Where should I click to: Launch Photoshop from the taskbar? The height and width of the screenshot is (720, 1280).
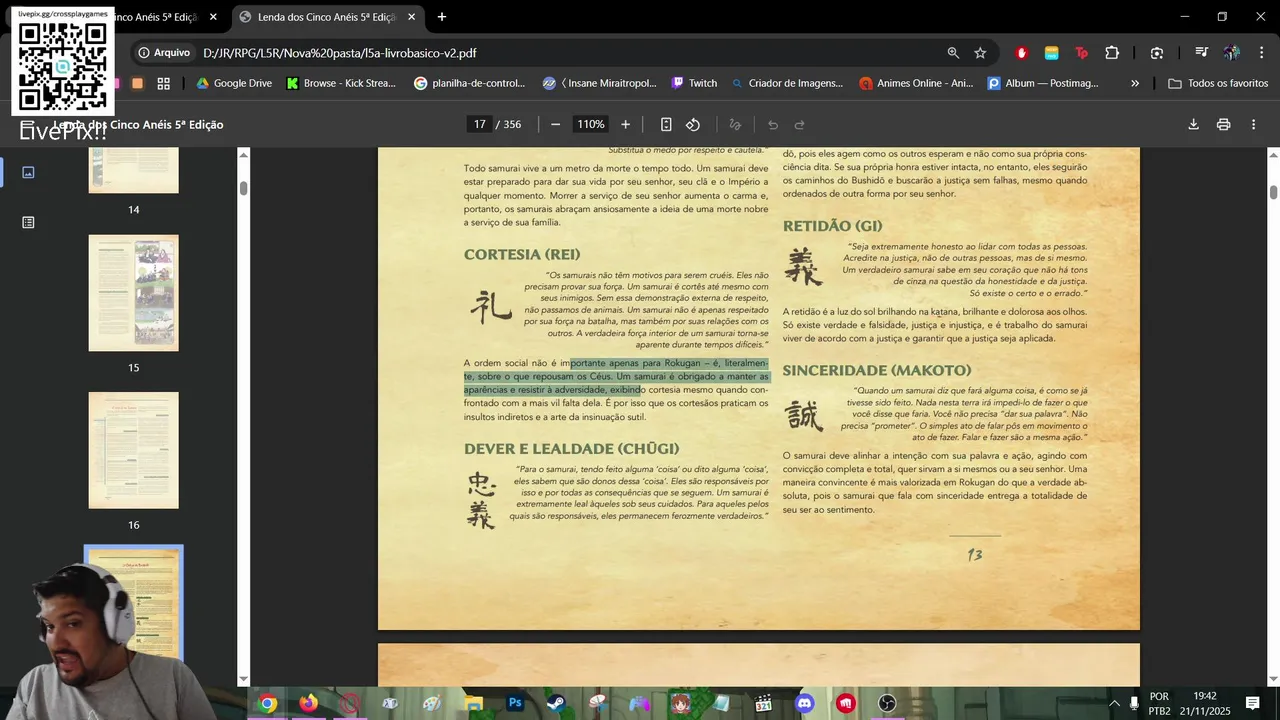click(515, 703)
